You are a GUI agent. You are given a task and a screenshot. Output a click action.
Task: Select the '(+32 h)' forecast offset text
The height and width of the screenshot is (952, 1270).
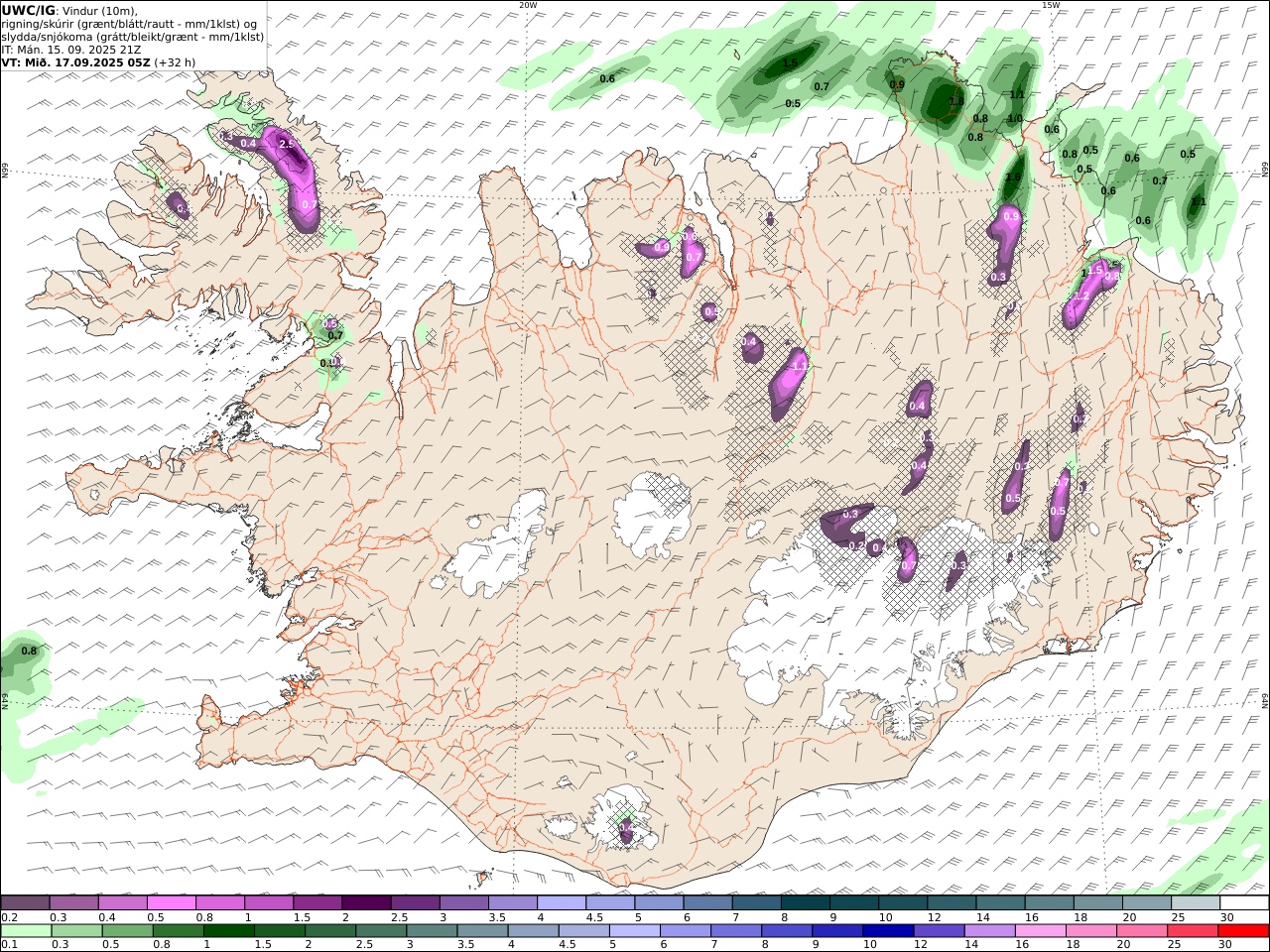point(175,61)
